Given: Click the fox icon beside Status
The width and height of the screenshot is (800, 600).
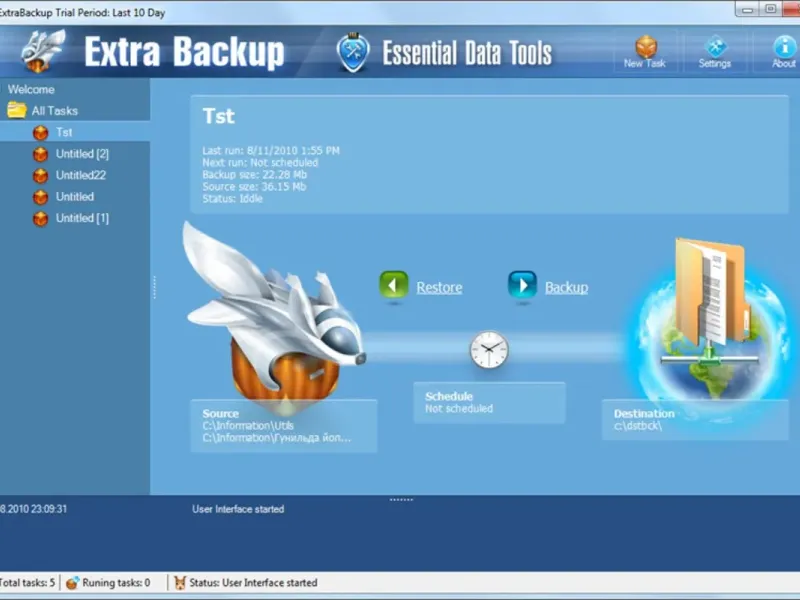Looking at the screenshot, I should point(180,583).
